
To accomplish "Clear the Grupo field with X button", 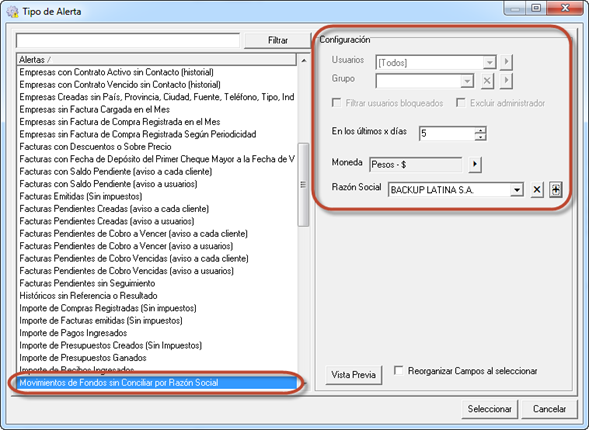I will pos(487,81).
